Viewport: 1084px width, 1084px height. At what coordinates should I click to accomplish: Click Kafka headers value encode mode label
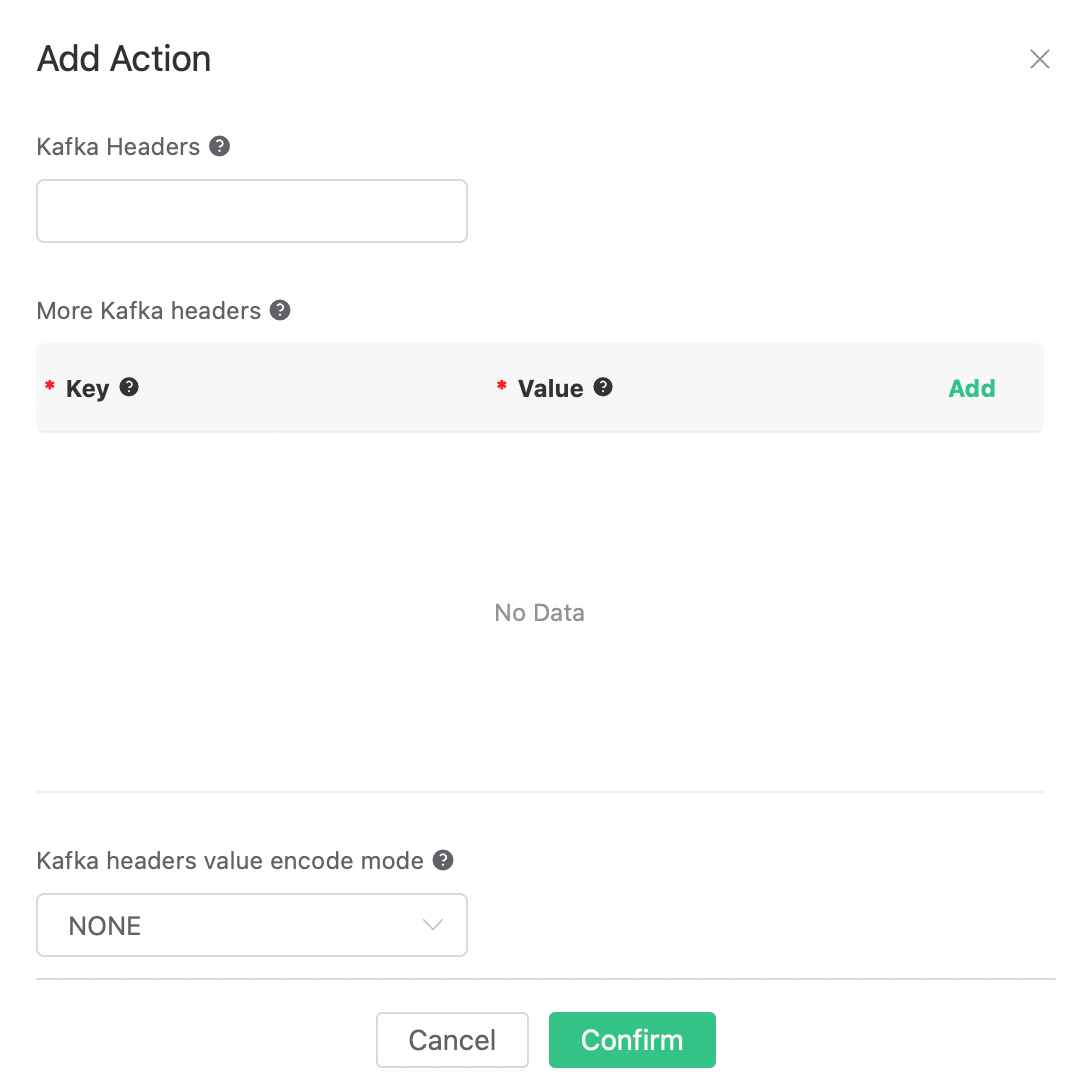[x=230, y=861]
